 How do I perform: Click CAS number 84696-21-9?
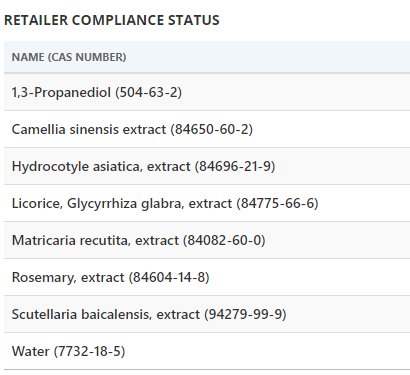[235, 166]
